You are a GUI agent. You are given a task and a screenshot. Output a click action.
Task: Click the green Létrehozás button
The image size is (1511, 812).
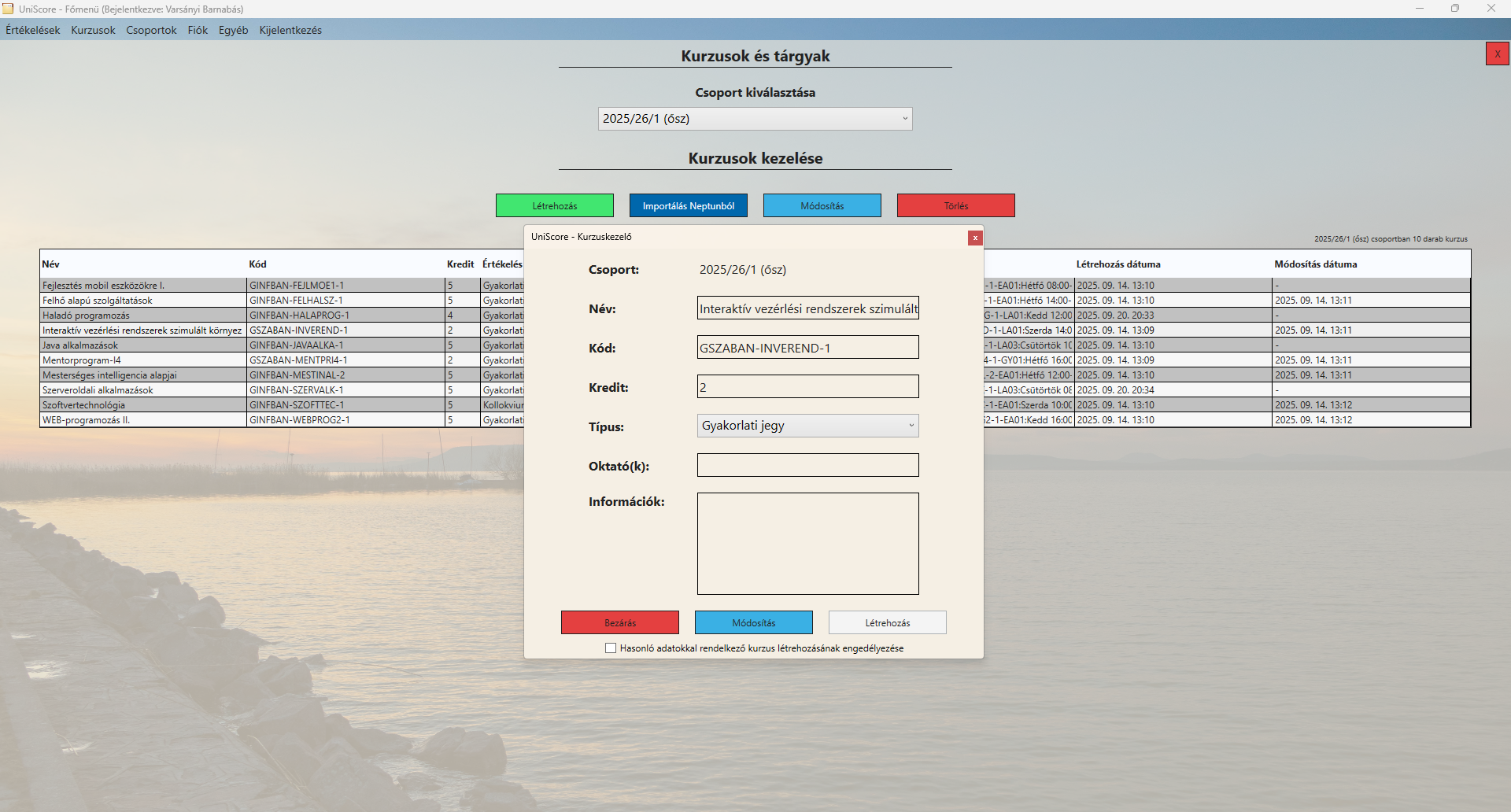[x=554, y=205]
